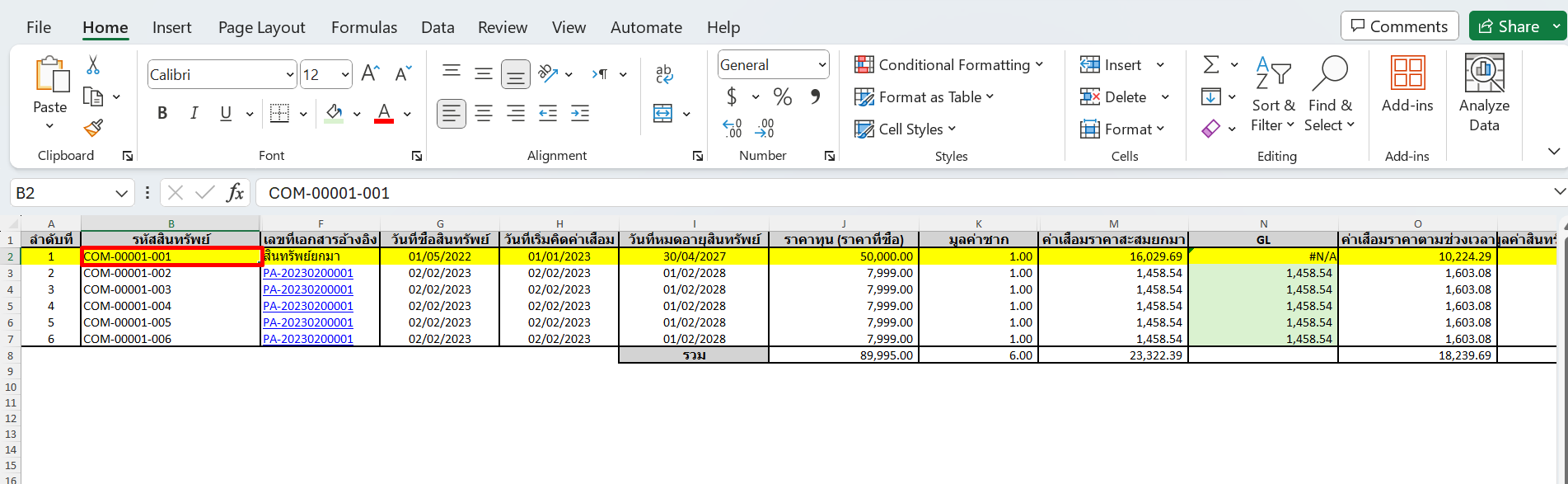The image size is (1568, 484).
Task: Toggle align left
Action: click(x=451, y=113)
